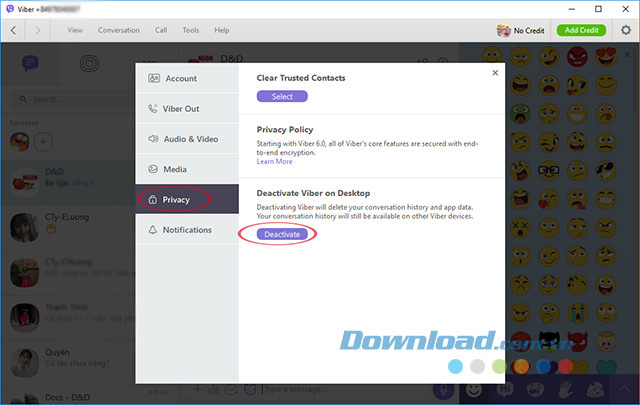
Task: Close the sticker panel
Action: coord(627,54)
